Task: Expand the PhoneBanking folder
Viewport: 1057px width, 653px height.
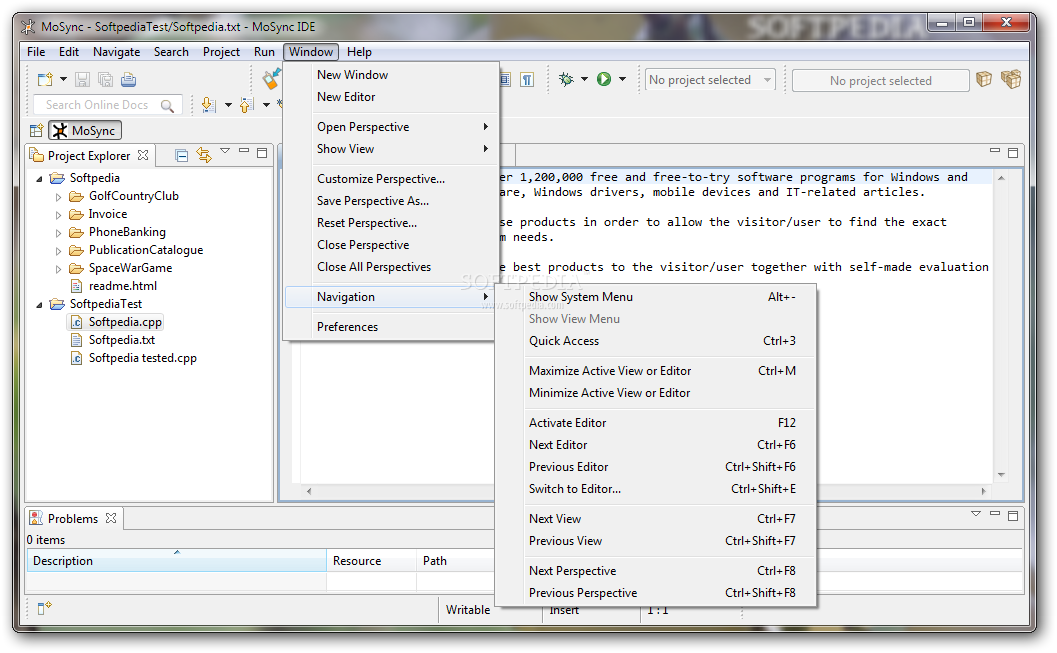Action: tap(59, 232)
